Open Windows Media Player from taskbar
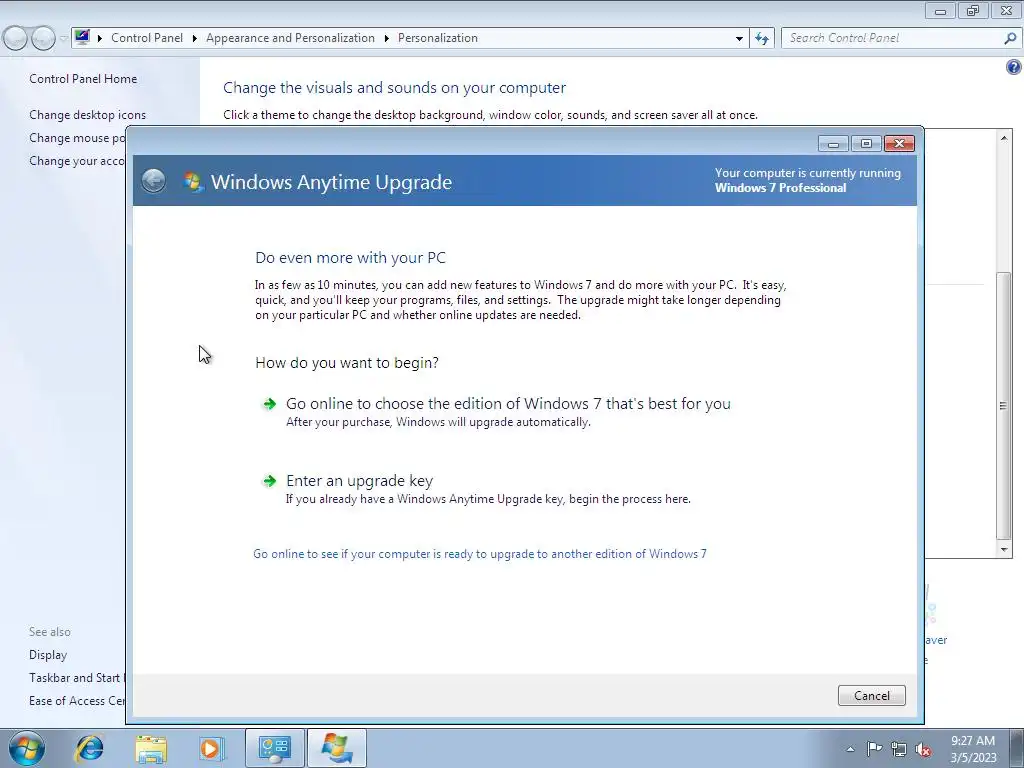 point(210,748)
